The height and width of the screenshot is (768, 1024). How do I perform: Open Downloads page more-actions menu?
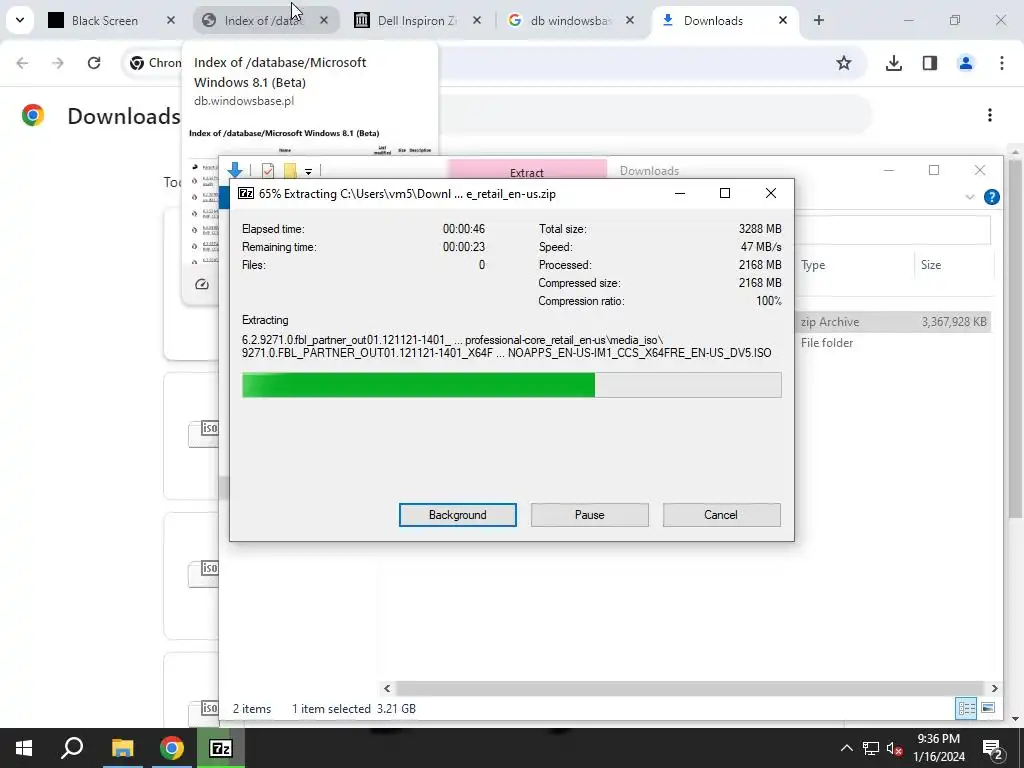pyautogui.click(x=989, y=116)
